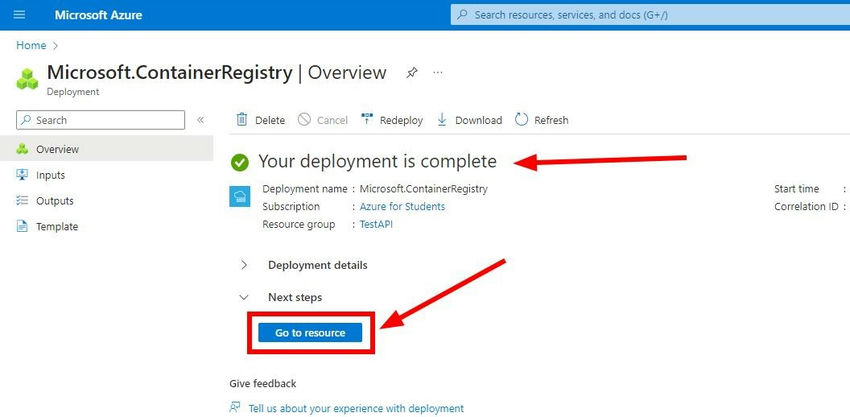The image size is (850, 417).
Task: Collapse the sidebar with double chevron
Action: [201, 120]
